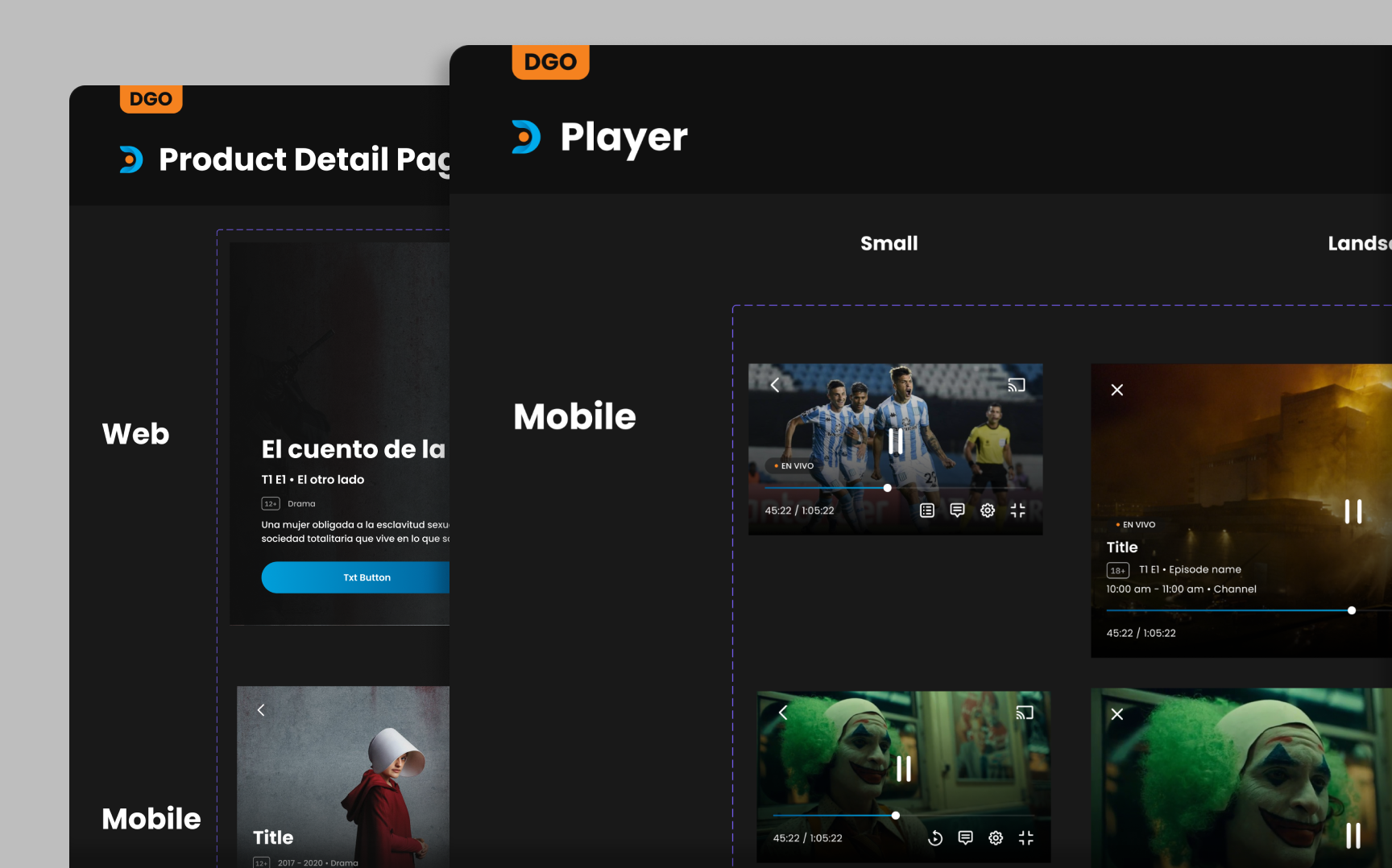Click the back chevron on the mobile detail page
The height and width of the screenshot is (868, 1392).
click(x=261, y=710)
